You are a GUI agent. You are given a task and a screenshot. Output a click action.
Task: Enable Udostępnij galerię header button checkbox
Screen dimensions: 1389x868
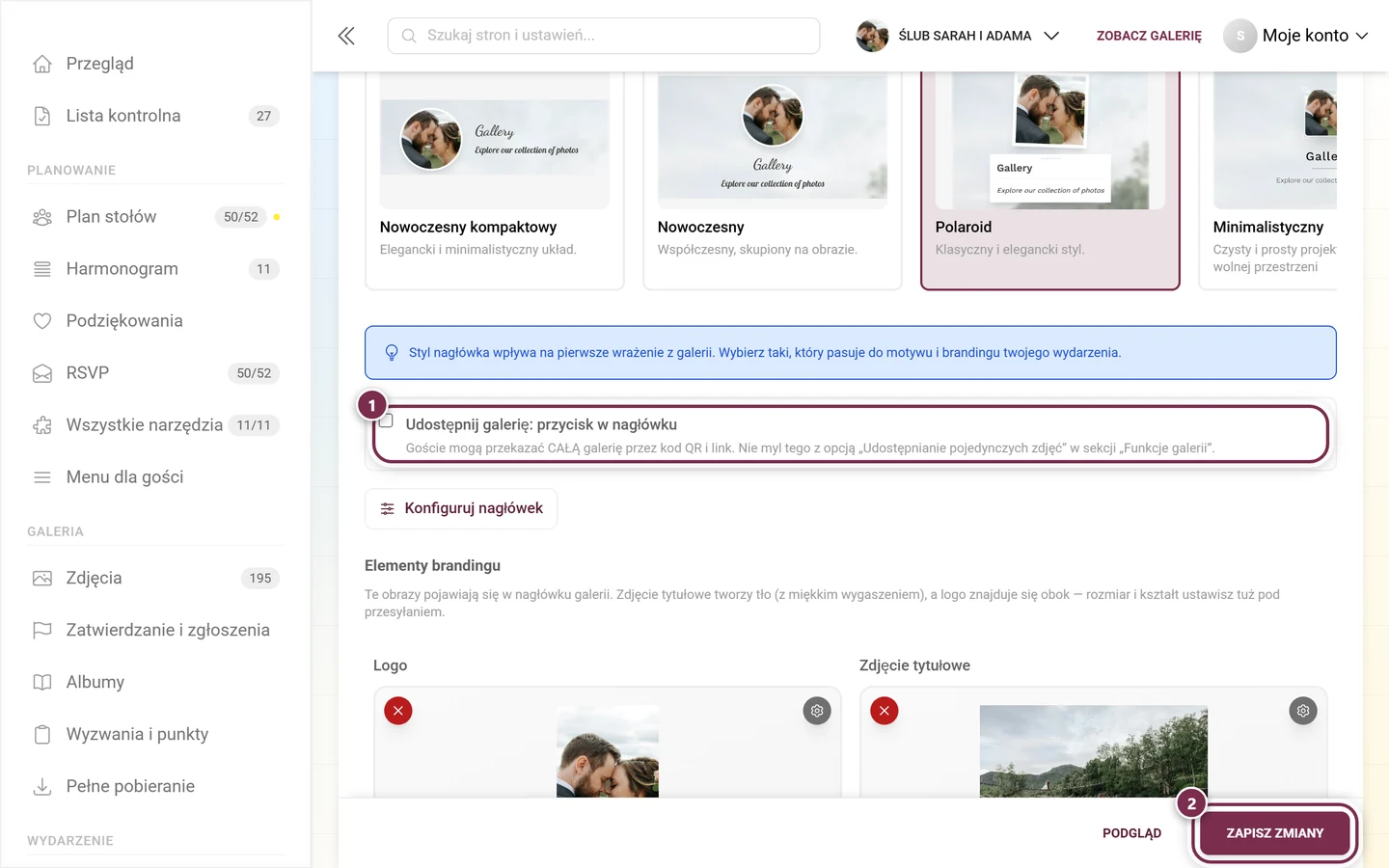386,421
